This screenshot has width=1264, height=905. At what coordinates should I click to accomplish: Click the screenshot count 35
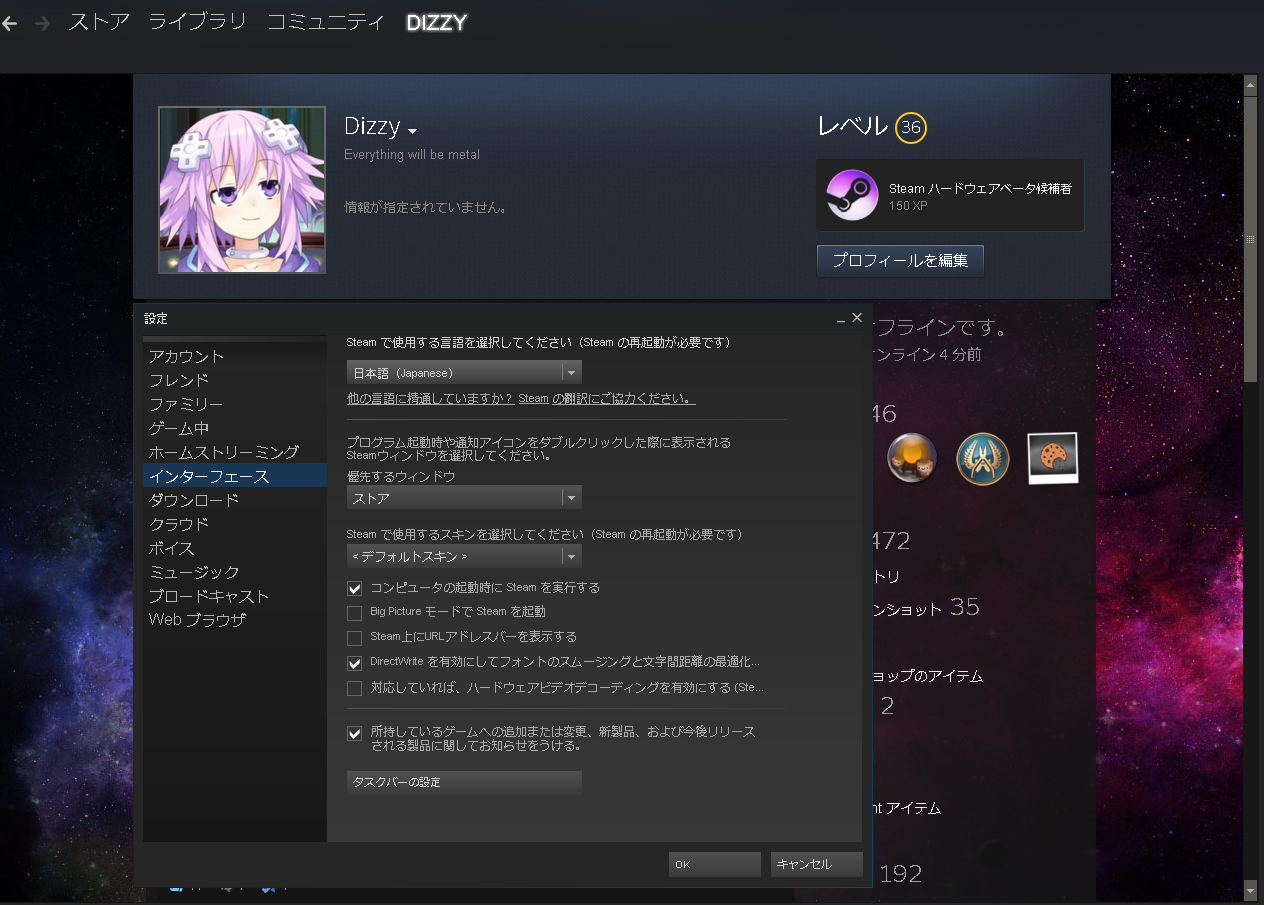(x=965, y=607)
